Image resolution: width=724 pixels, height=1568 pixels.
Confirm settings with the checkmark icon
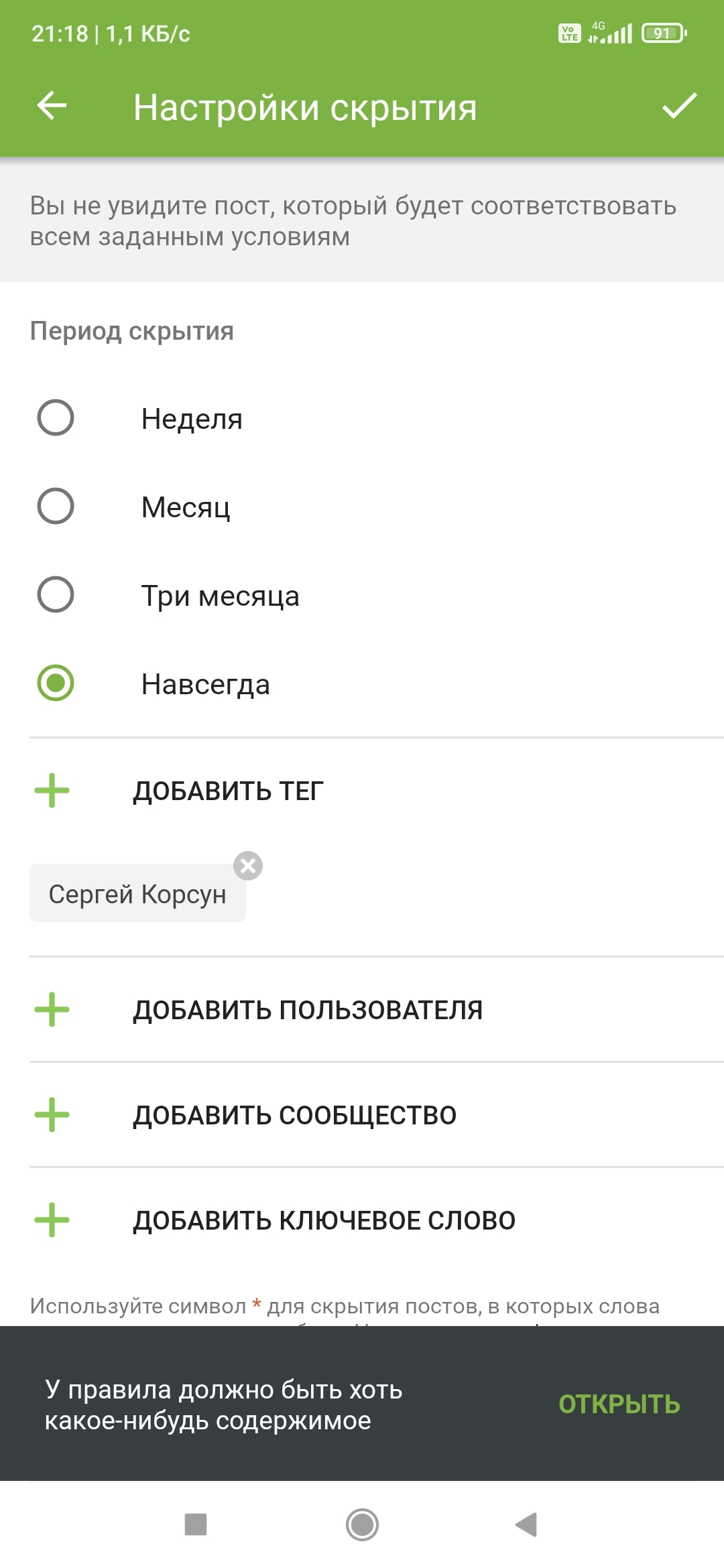coord(679,106)
